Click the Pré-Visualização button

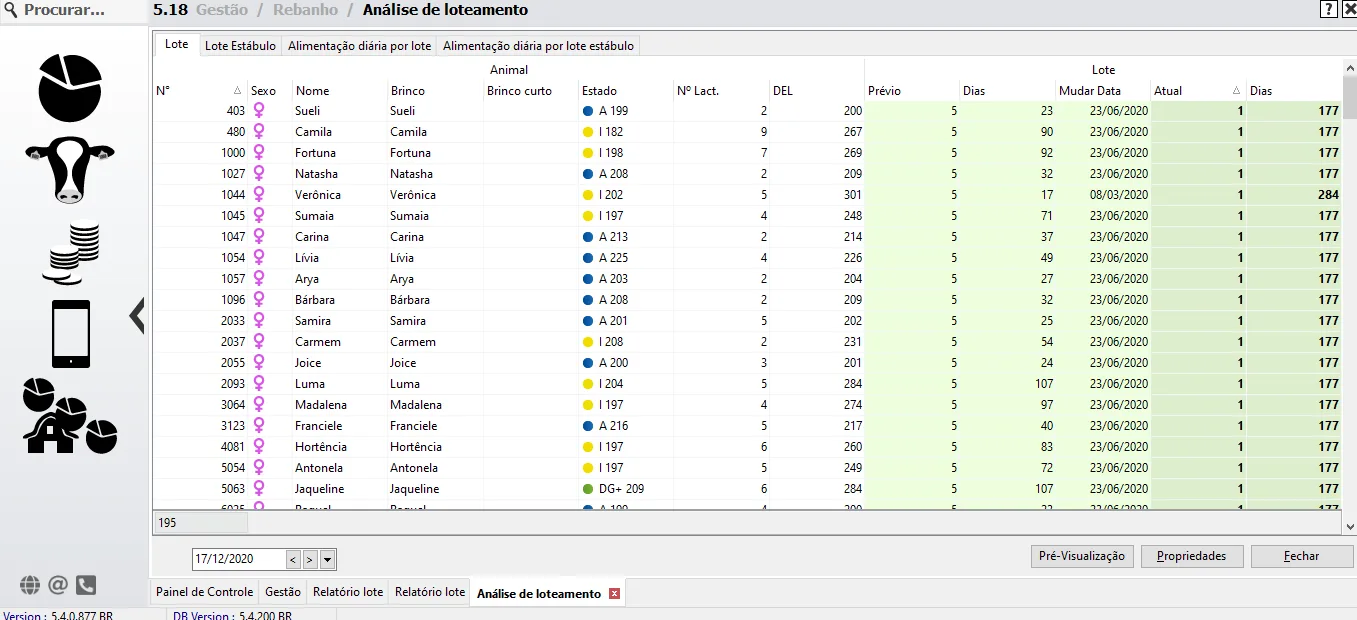(1082, 557)
